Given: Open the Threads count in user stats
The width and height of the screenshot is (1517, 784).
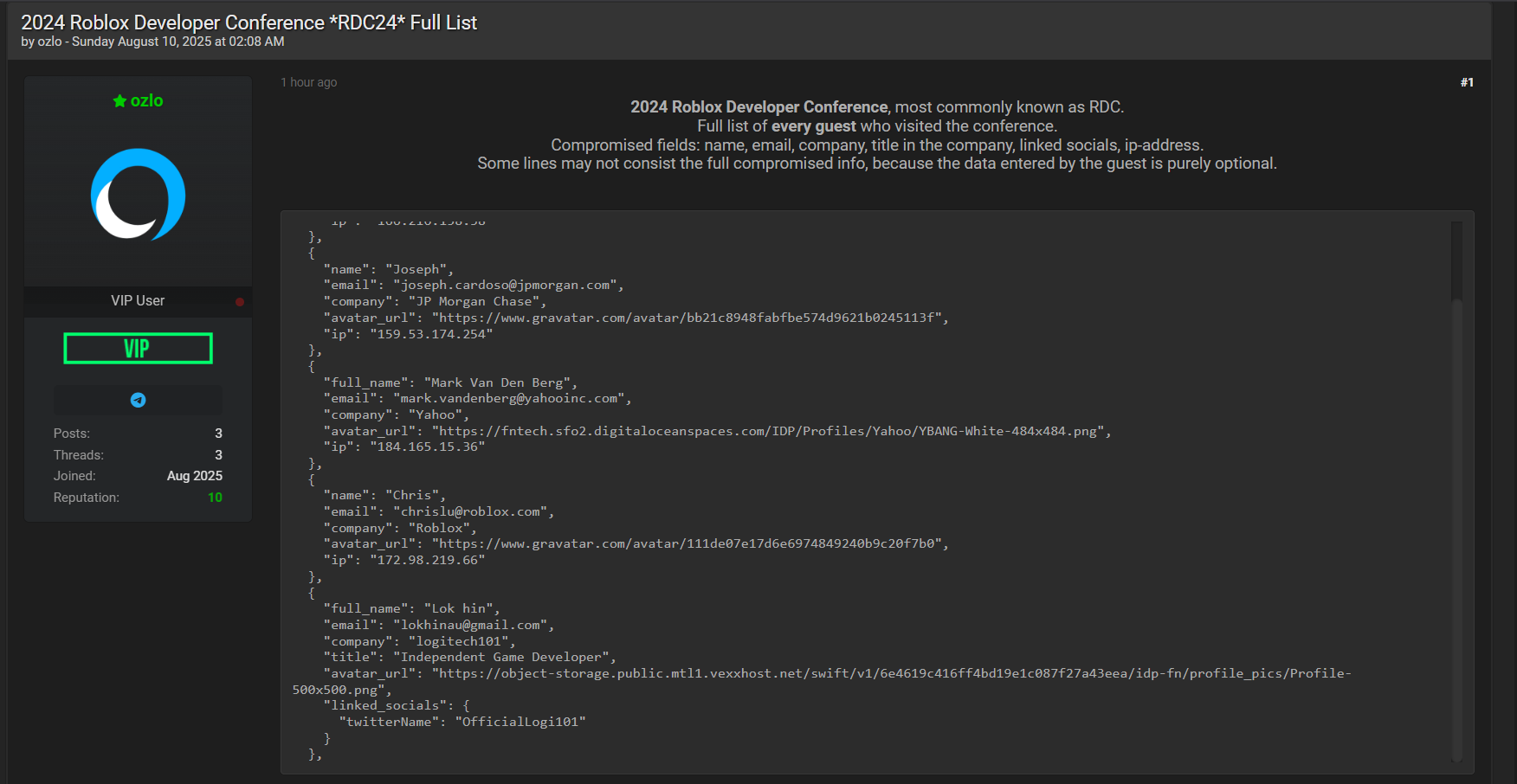Looking at the screenshot, I should 218,455.
